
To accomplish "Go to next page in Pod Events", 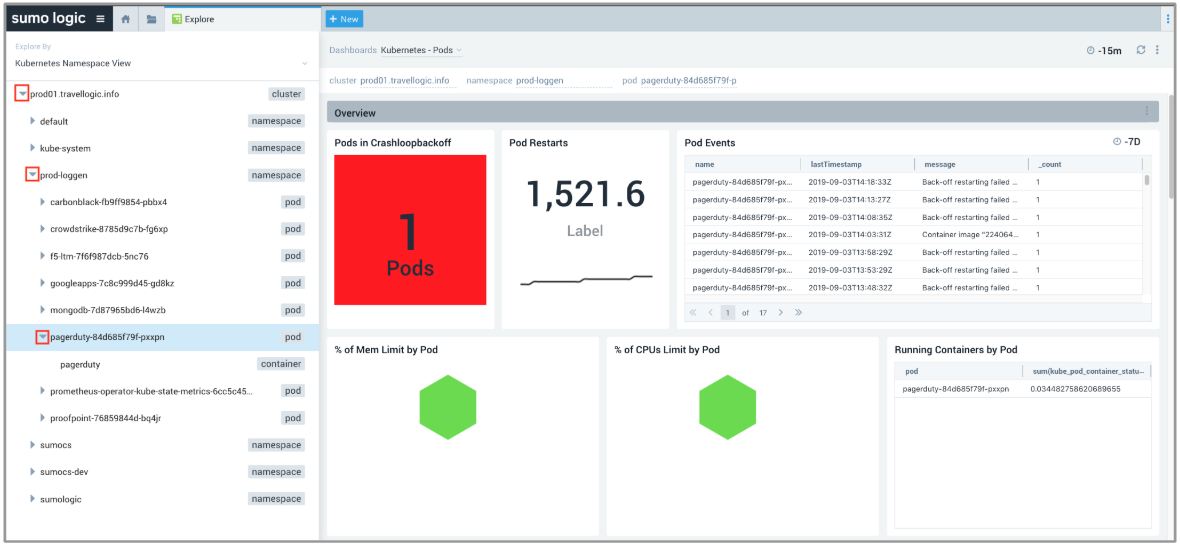I will coord(781,313).
